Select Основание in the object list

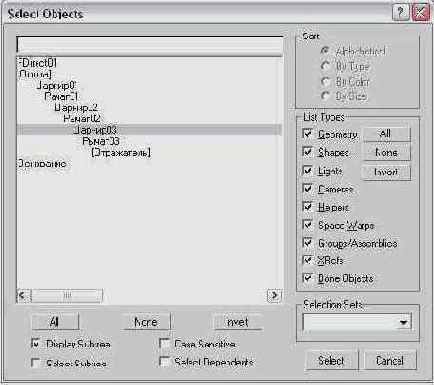43,163
